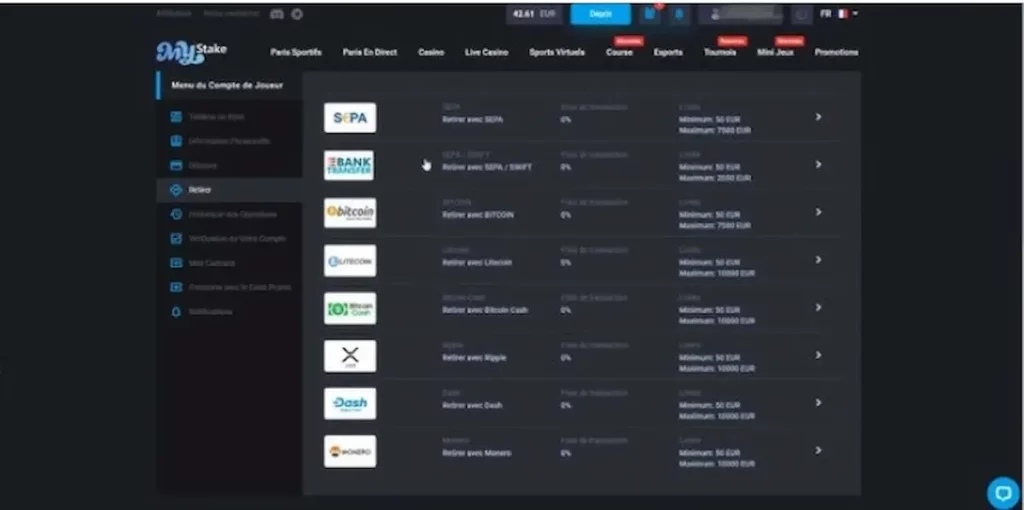Click the blue Dépôt button
1024x510 pixels.
601,14
